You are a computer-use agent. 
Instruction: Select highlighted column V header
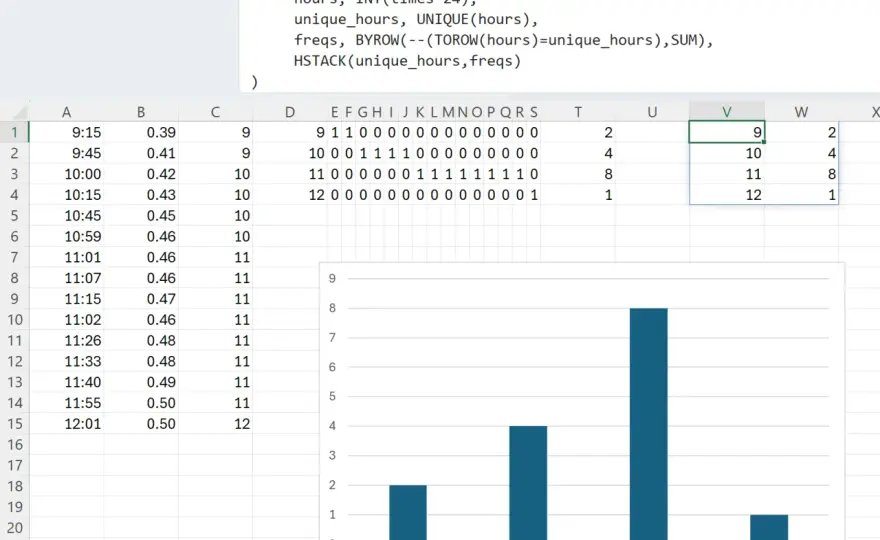(727, 112)
